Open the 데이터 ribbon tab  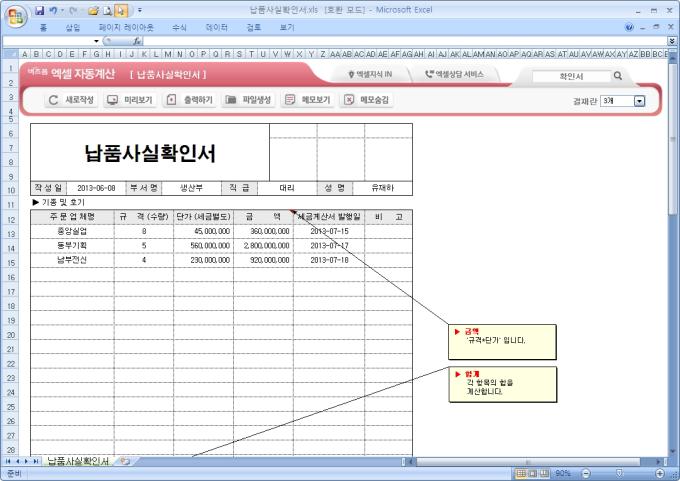pos(217,27)
